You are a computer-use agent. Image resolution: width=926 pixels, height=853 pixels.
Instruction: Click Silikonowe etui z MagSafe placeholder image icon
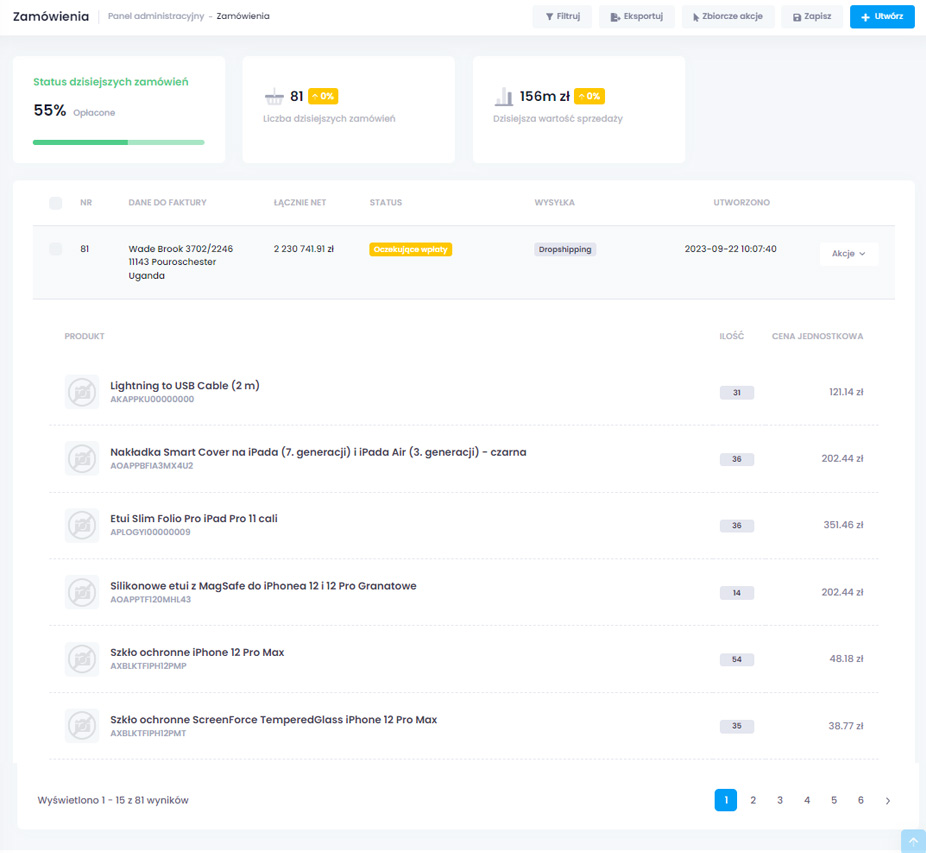pyautogui.click(x=81, y=592)
